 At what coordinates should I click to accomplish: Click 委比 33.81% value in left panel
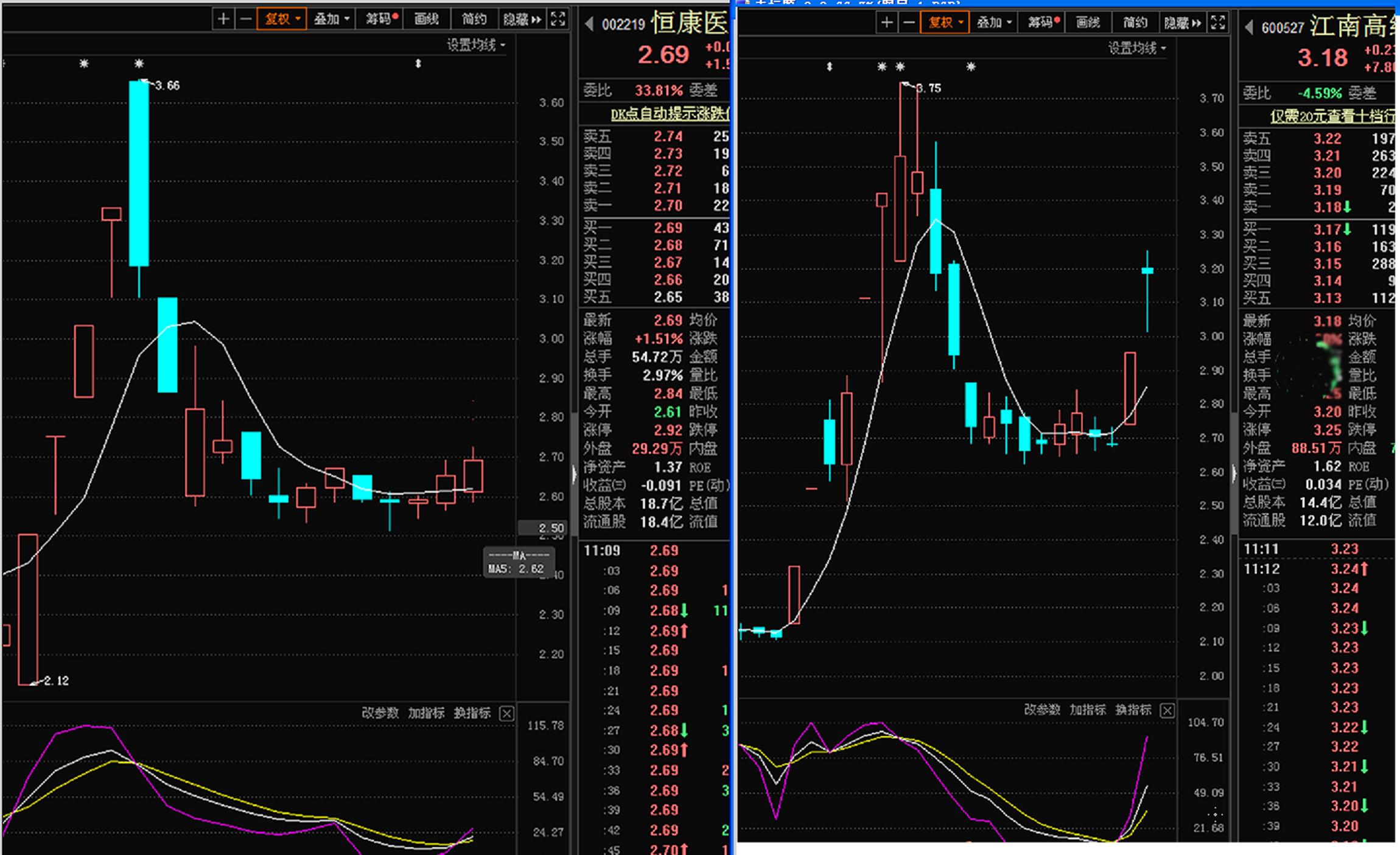[x=659, y=91]
